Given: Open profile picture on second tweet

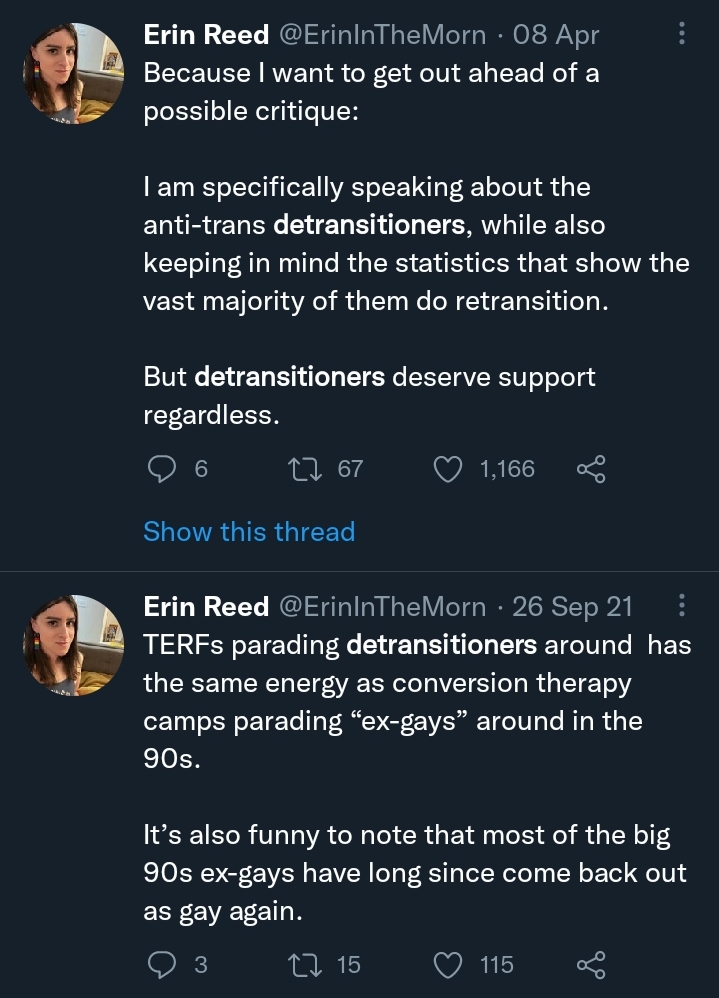Looking at the screenshot, I should pyautogui.click(x=73, y=645).
